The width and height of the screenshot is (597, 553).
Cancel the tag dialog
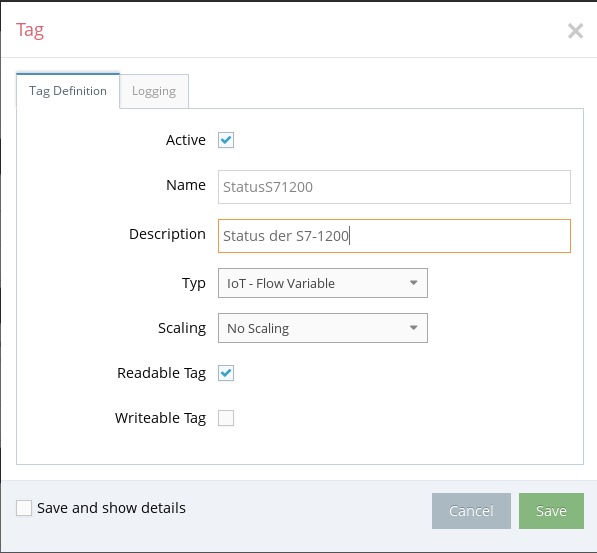pos(471,511)
